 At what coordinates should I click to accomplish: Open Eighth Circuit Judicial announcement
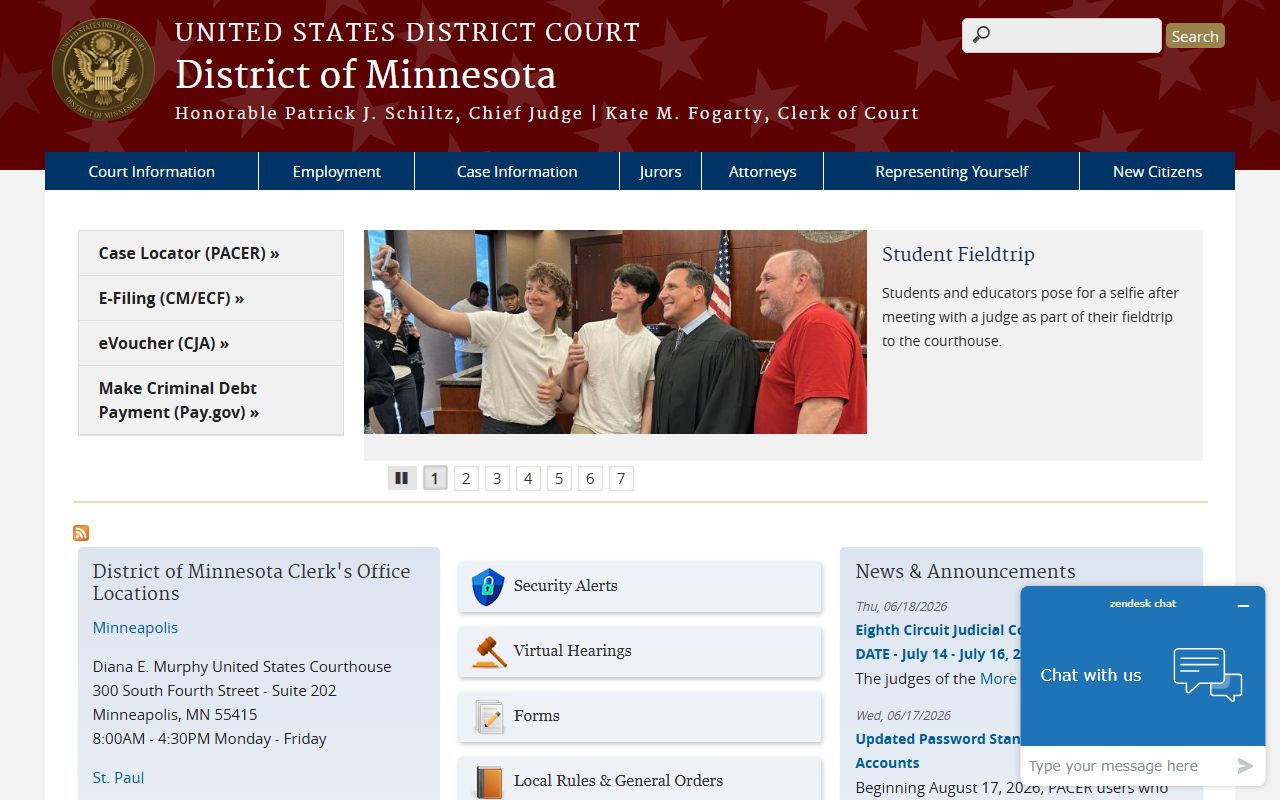pos(938,642)
